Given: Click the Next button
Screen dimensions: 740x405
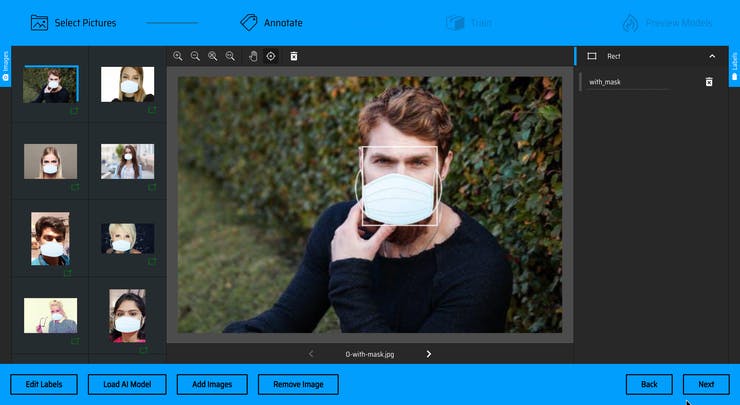Looking at the screenshot, I should click(x=706, y=384).
